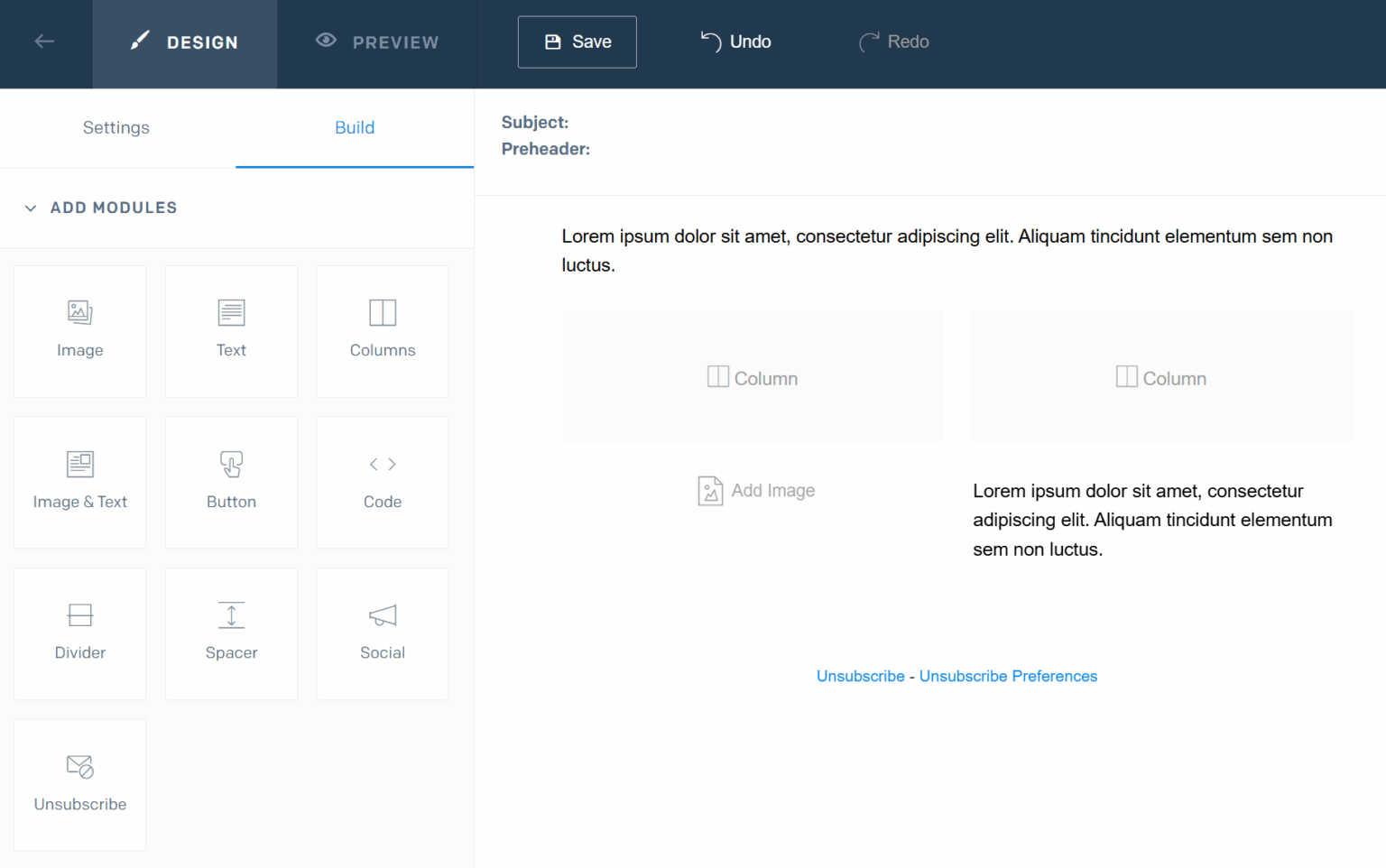Go back using the left arrow
Viewport: 1386px width, 868px height.
(44, 42)
